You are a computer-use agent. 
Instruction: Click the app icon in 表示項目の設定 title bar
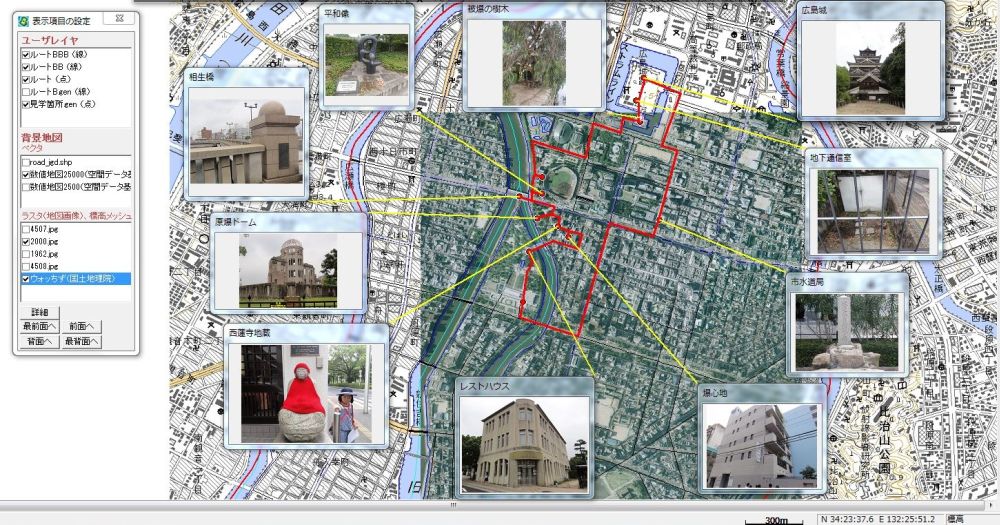click(x=23, y=19)
